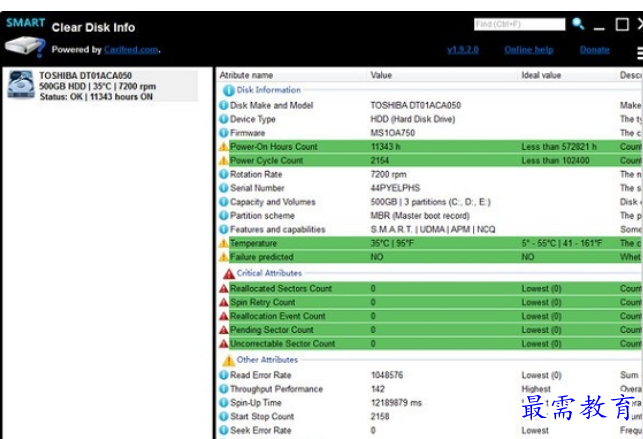Screen dimensions: 643x439
Task: Click info icon next to Serial Number
Action: pyautogui.click(x=224, y=188)
